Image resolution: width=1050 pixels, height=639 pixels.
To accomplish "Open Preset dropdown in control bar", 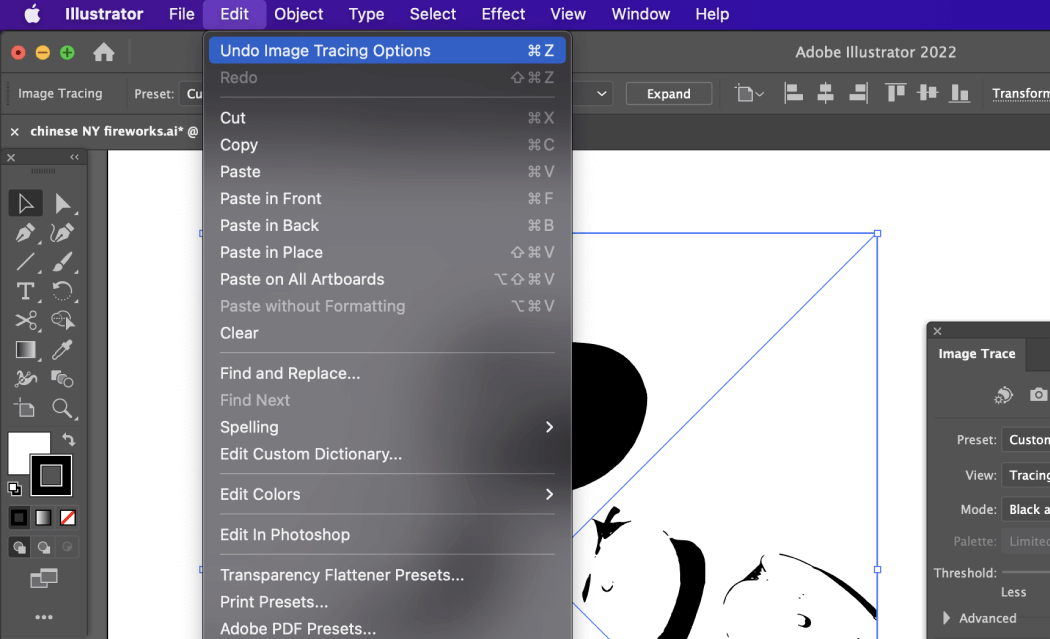I will click(192, 94).
